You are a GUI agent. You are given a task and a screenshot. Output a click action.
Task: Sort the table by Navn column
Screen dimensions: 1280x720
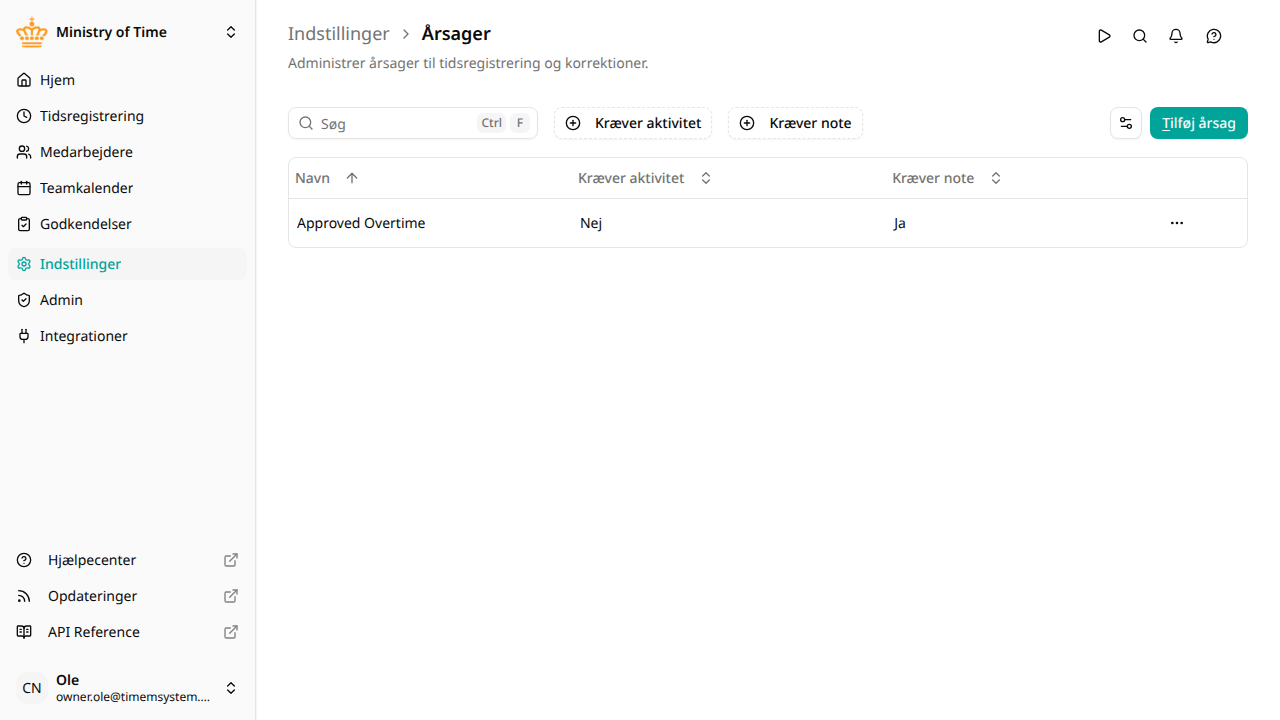click(327, 178)
